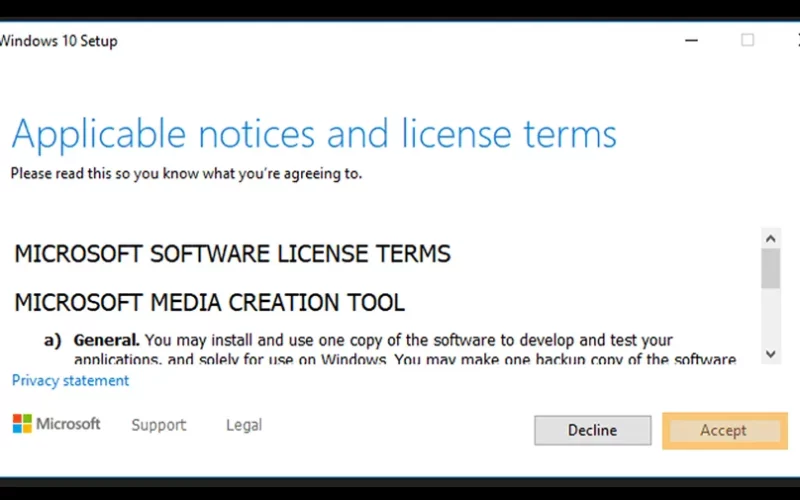Click the disabled maximize window button
800x500 pixels.
tap(747, 40)
